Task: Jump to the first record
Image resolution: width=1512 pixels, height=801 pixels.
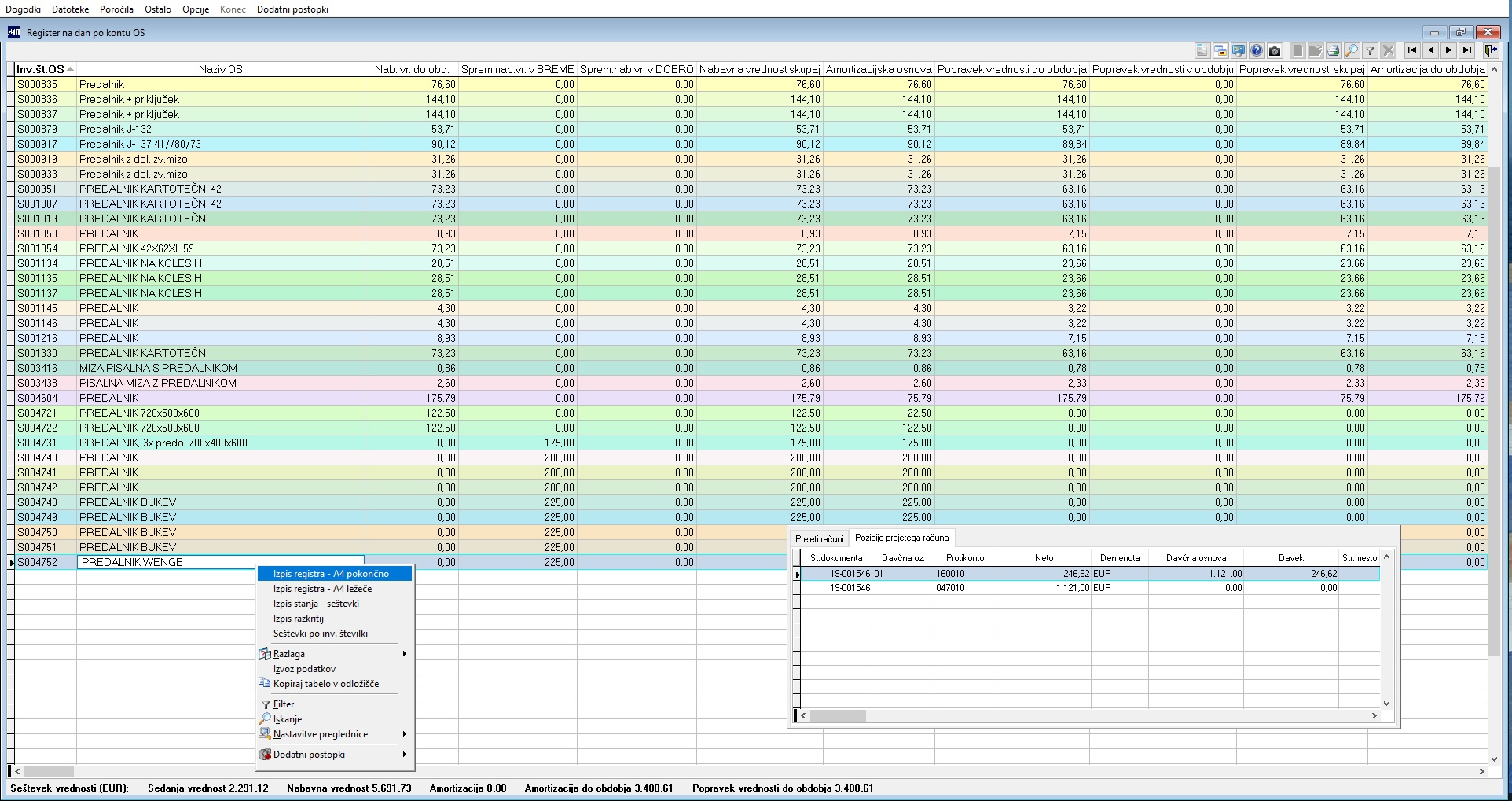Action: click(x=1412, y=50)
